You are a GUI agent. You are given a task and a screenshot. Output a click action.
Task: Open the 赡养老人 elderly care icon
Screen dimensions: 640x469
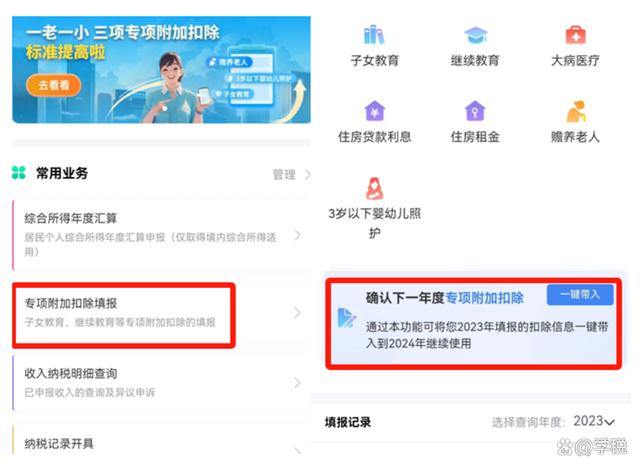click(576, 111)
